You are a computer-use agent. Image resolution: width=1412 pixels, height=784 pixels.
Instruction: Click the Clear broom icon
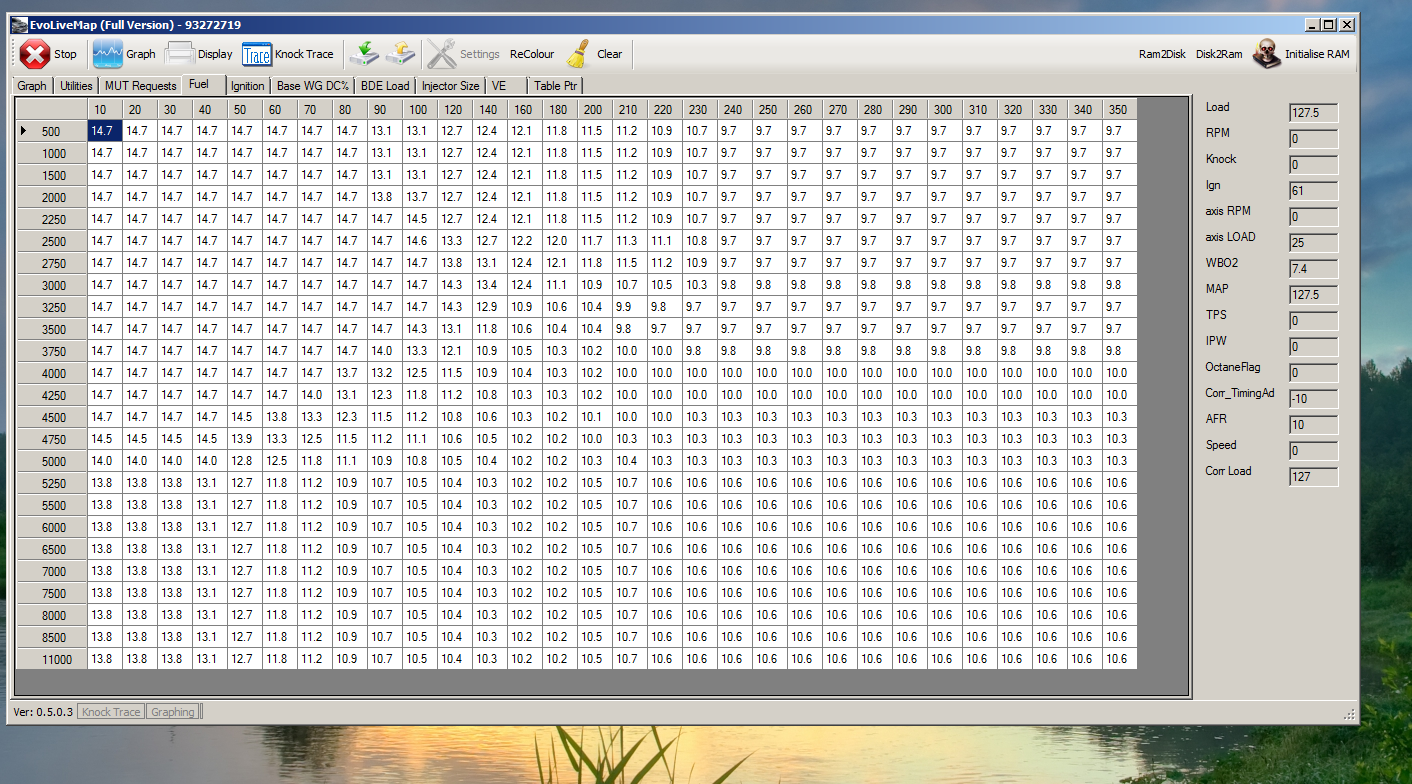pos(578,54)
